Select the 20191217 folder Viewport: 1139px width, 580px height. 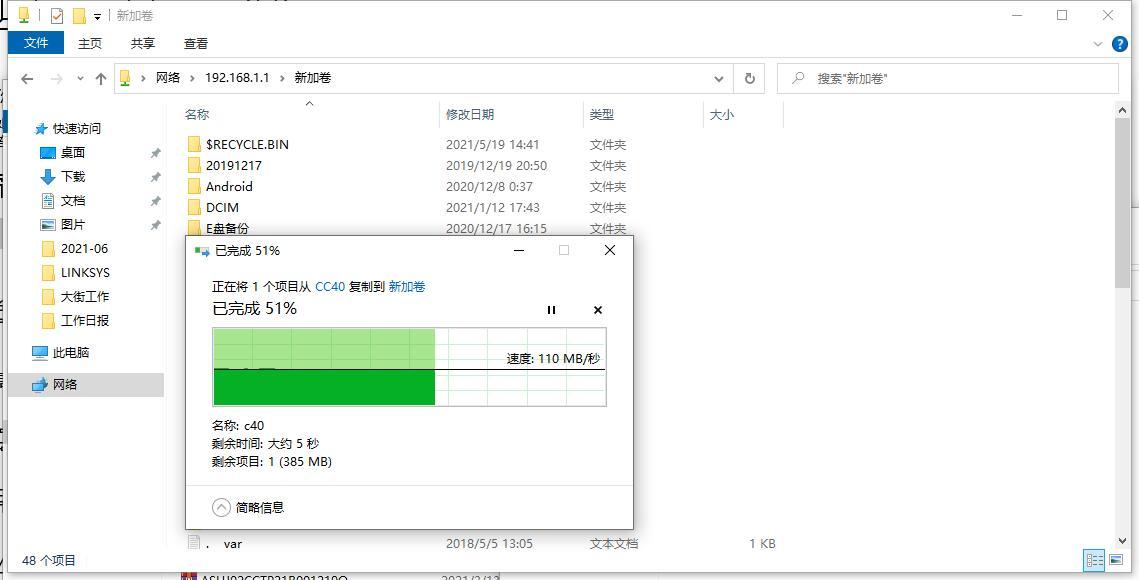coord(233,166)
